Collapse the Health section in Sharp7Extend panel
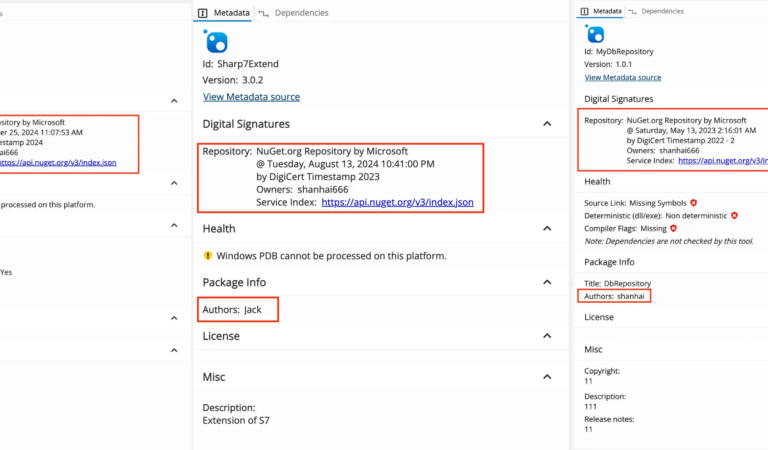Screen dimensions: 768x450 (x=547, y=229)
